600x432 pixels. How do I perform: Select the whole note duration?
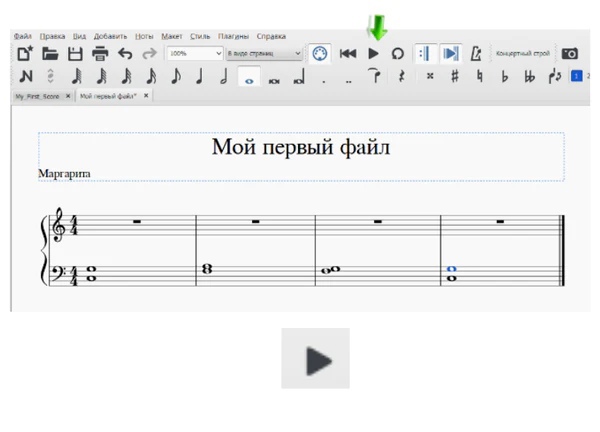tap(249, 77)
